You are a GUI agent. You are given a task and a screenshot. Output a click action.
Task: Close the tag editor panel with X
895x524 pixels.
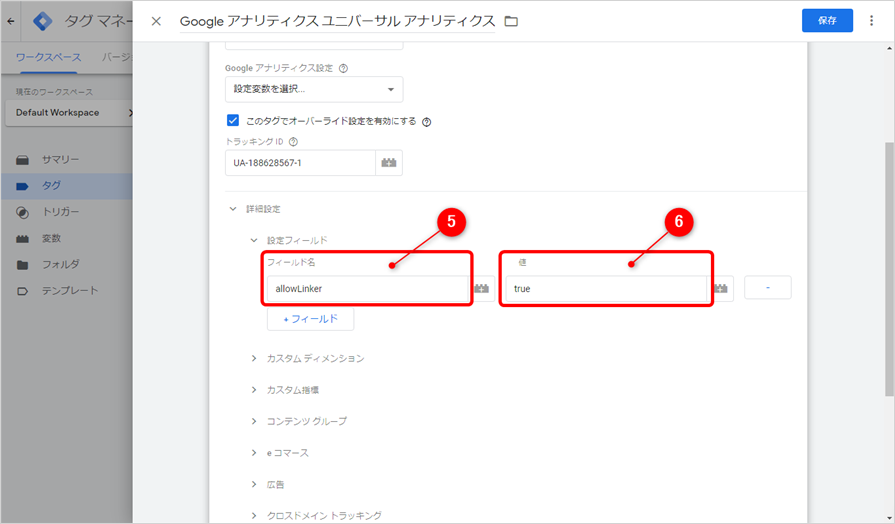click(x=156, y=21)
